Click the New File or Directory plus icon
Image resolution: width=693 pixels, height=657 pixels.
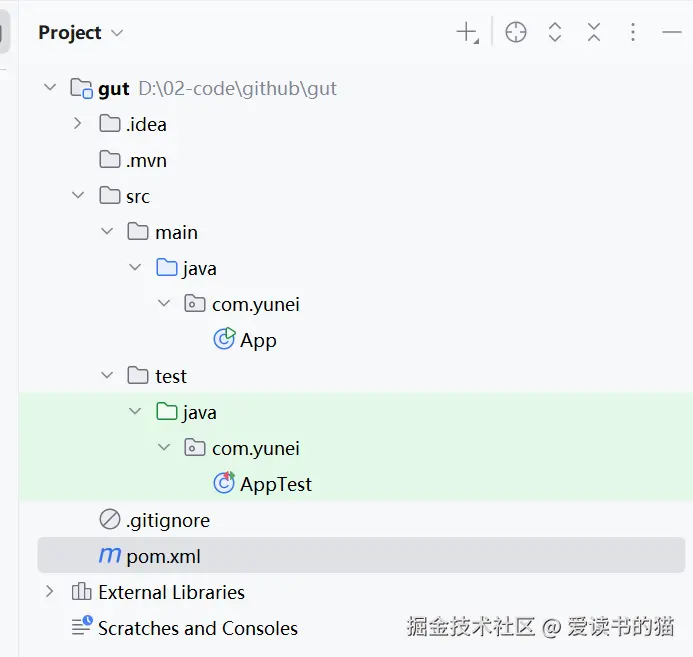[467, 32]
